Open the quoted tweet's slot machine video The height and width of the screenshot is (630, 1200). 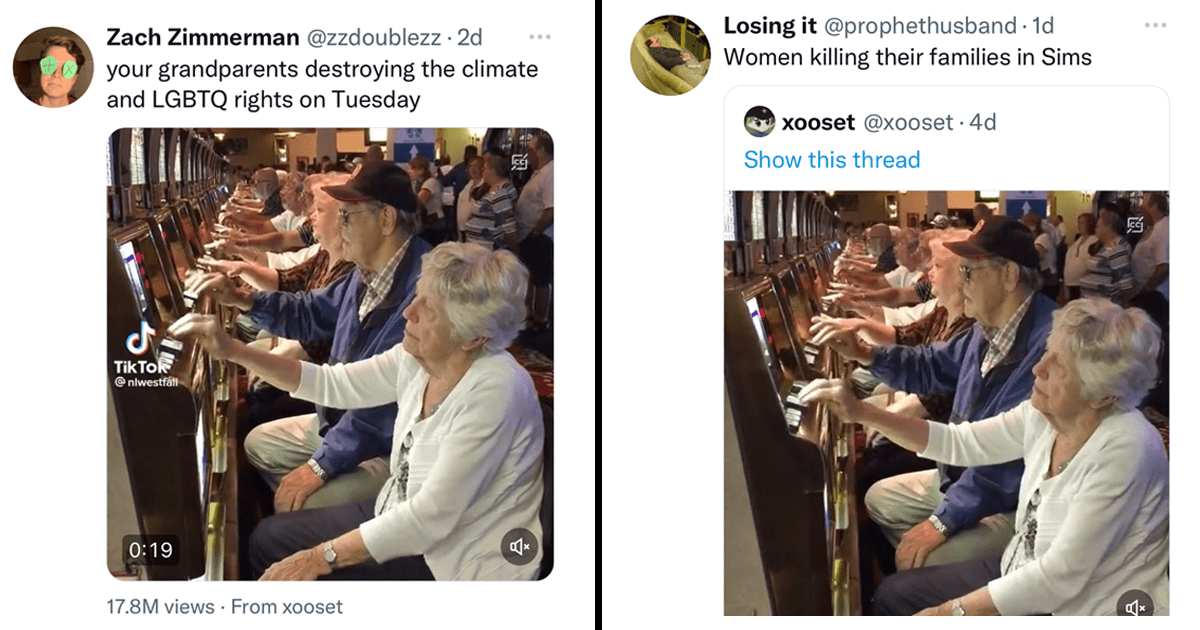pyautogui.click(x=946, y=403)
